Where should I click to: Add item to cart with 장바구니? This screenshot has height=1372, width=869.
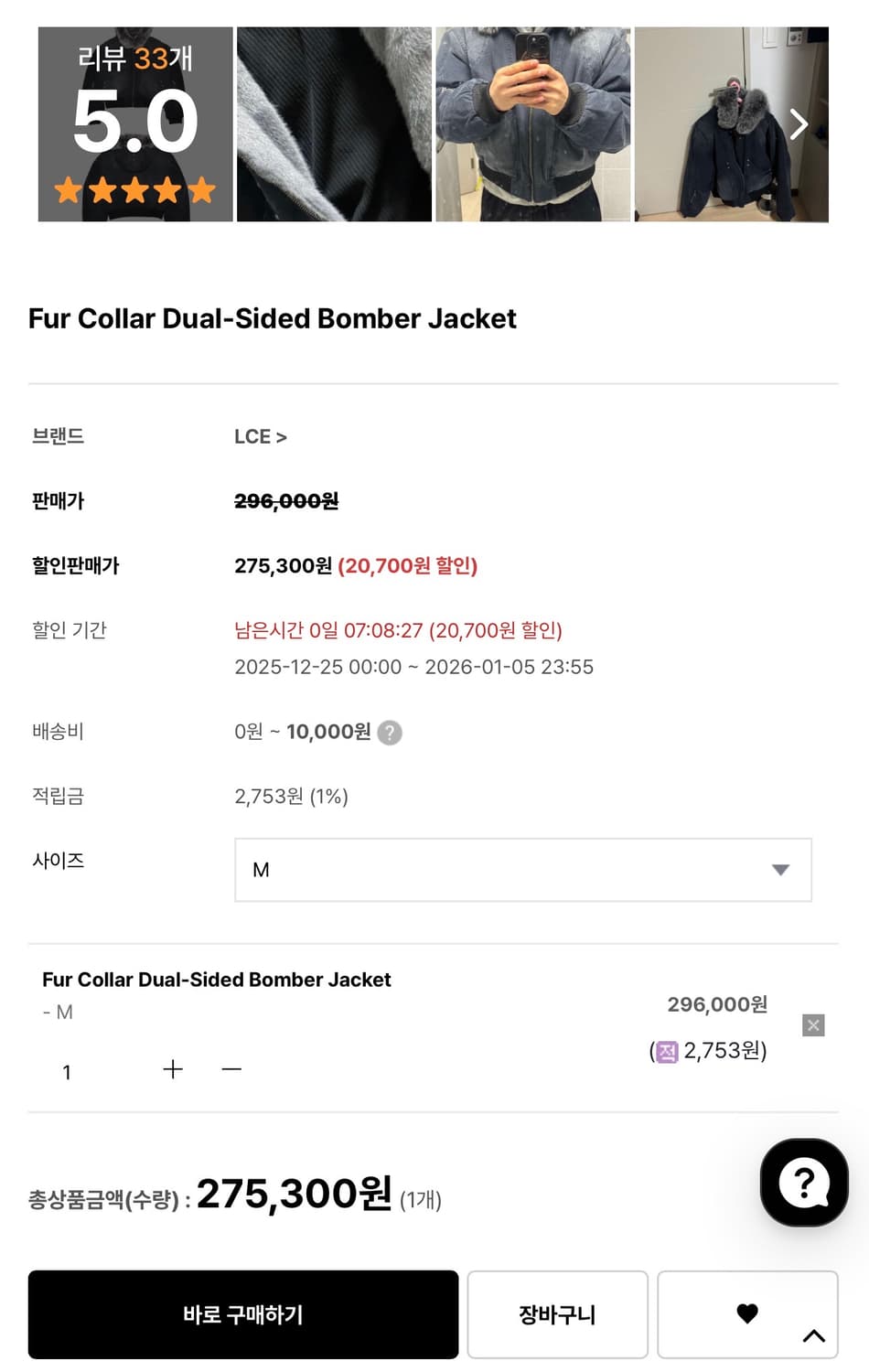point(557,1314)
